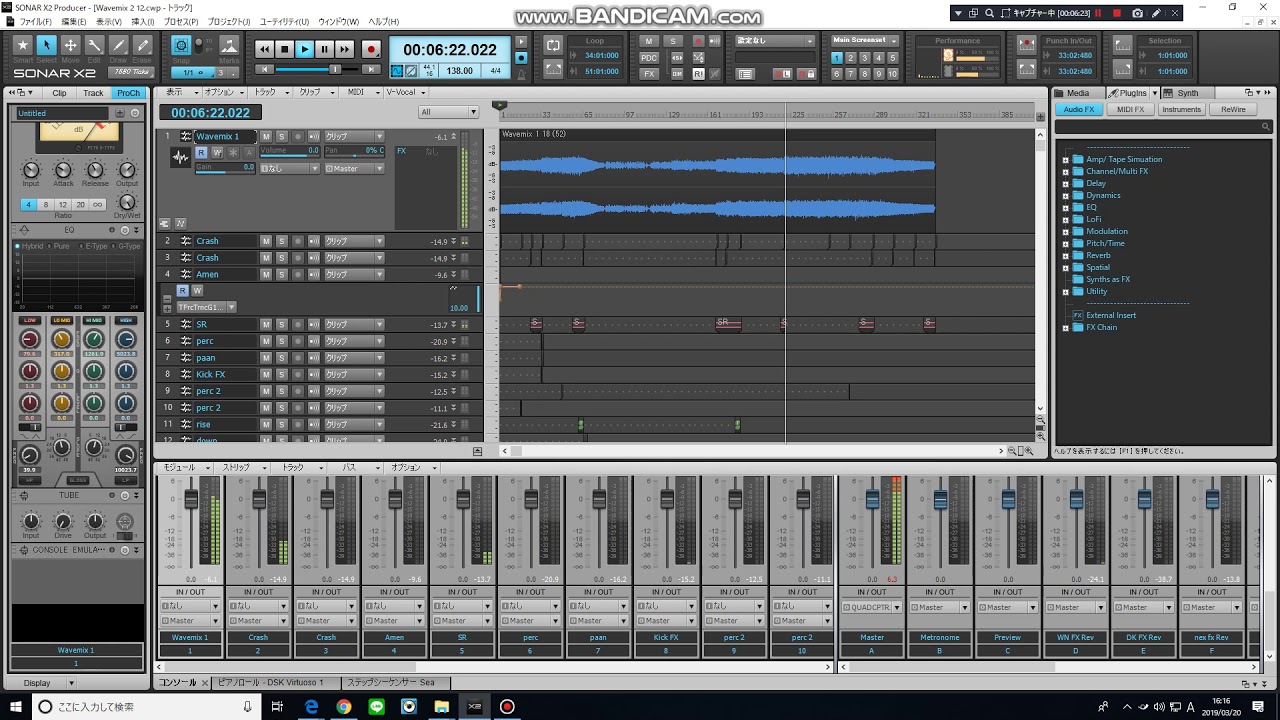The width and height of the screenshot is (1280, 720).
Task: Mute the Kick FX track
Action: (x=266, y=374)
